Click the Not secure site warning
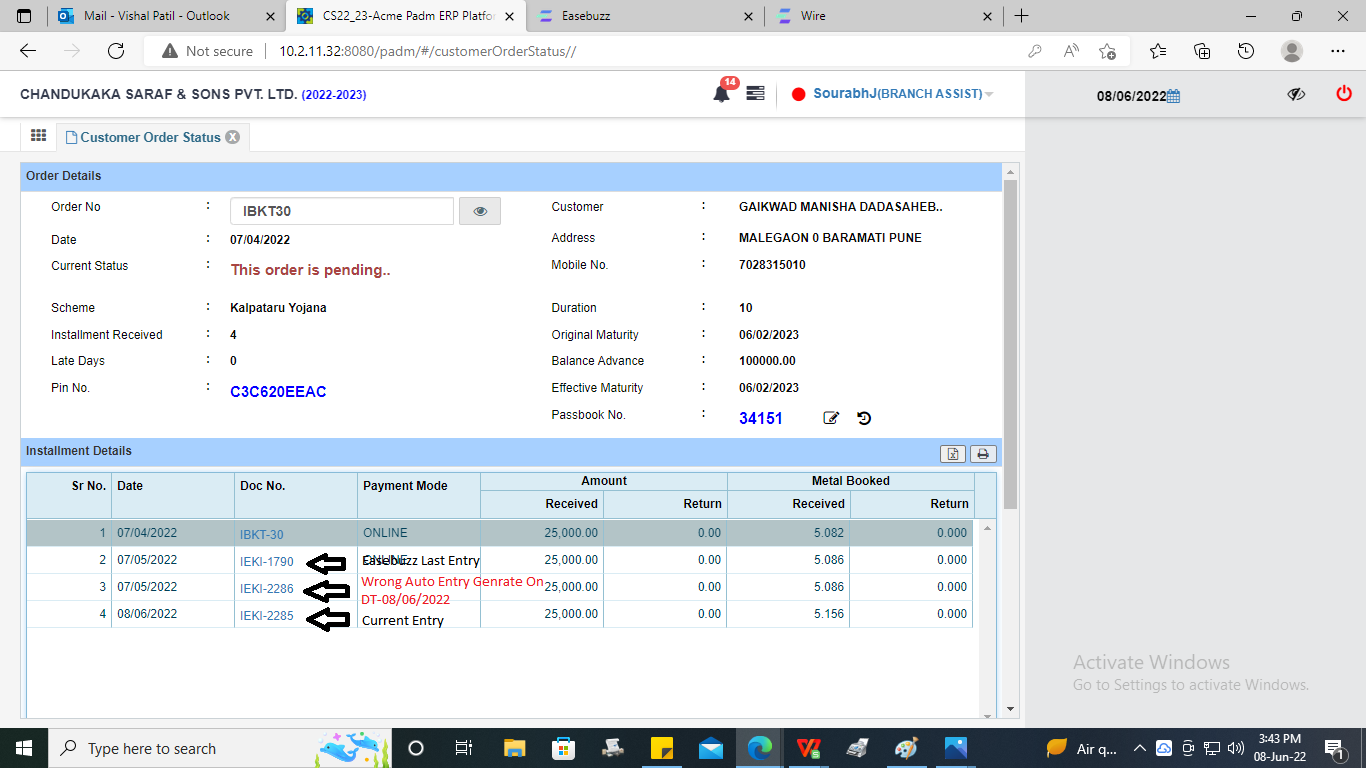 click(208, 51)
